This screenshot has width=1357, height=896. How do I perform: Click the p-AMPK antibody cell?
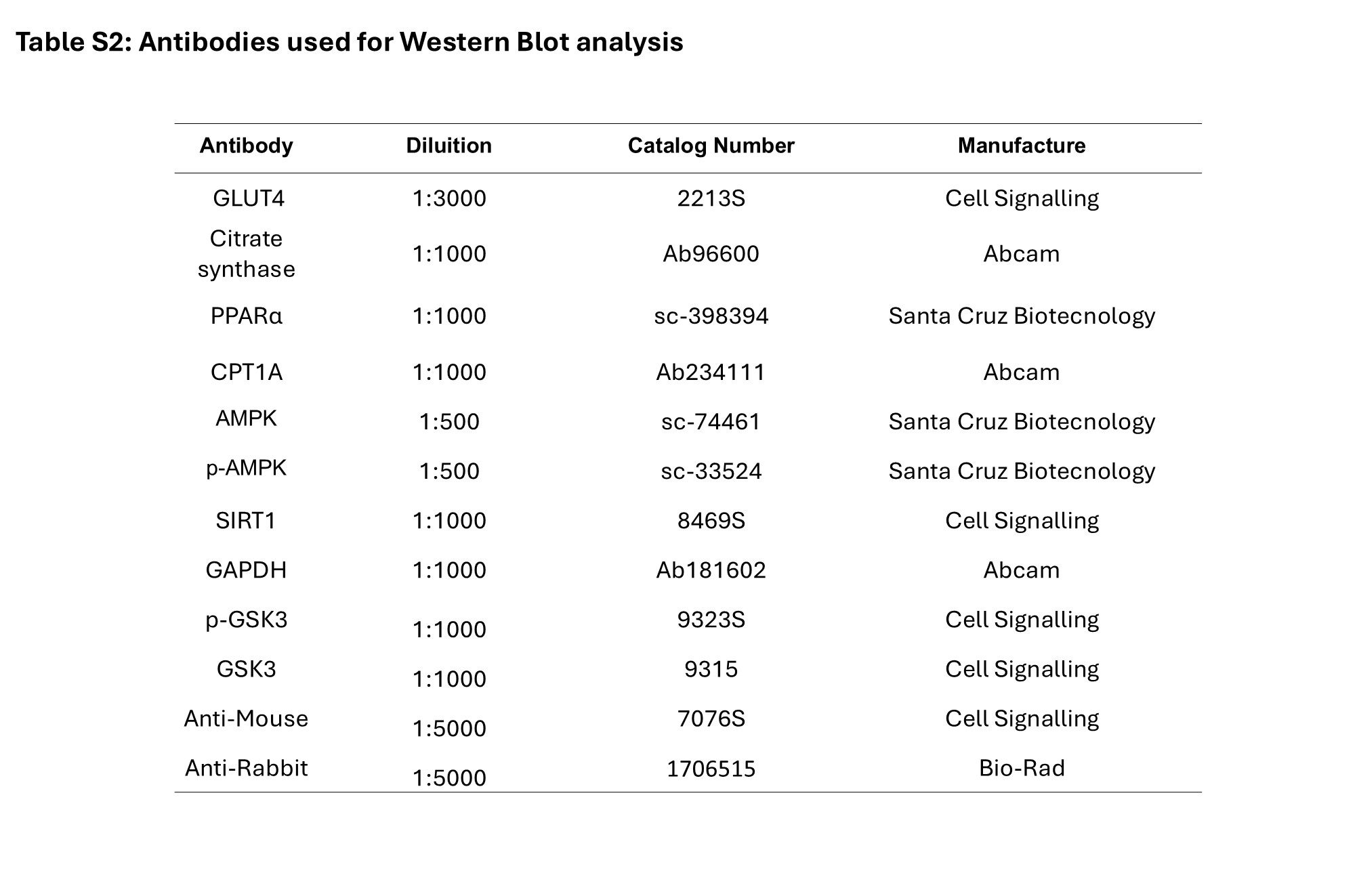point(247,468)
